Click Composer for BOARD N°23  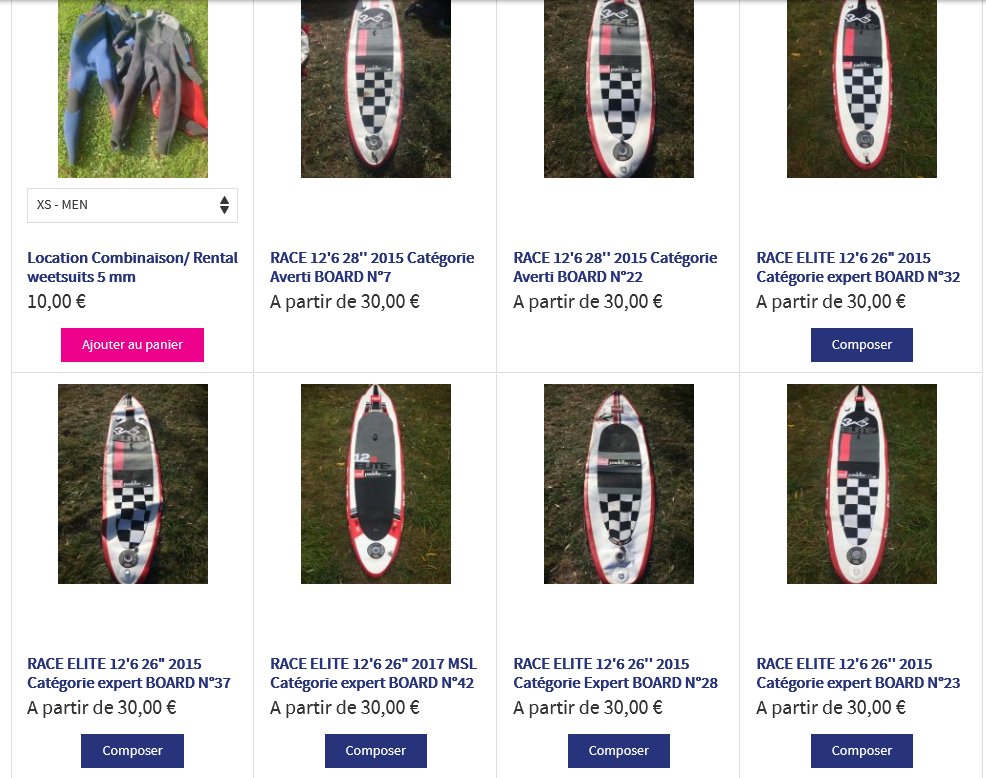[x=861, y=751]
